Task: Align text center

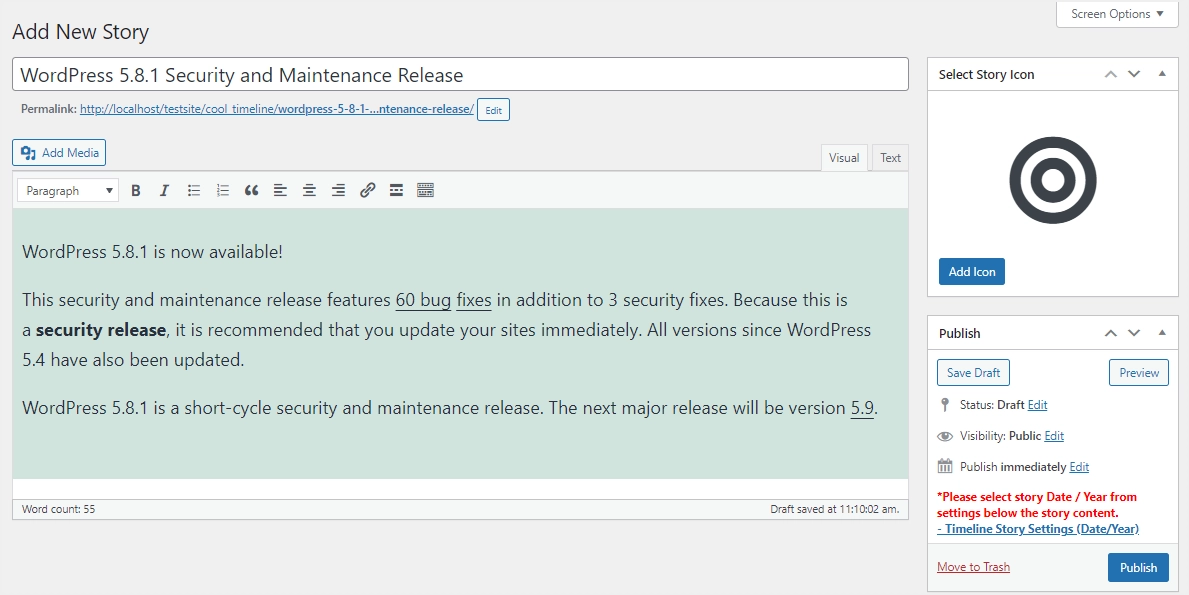Action: 309,190
